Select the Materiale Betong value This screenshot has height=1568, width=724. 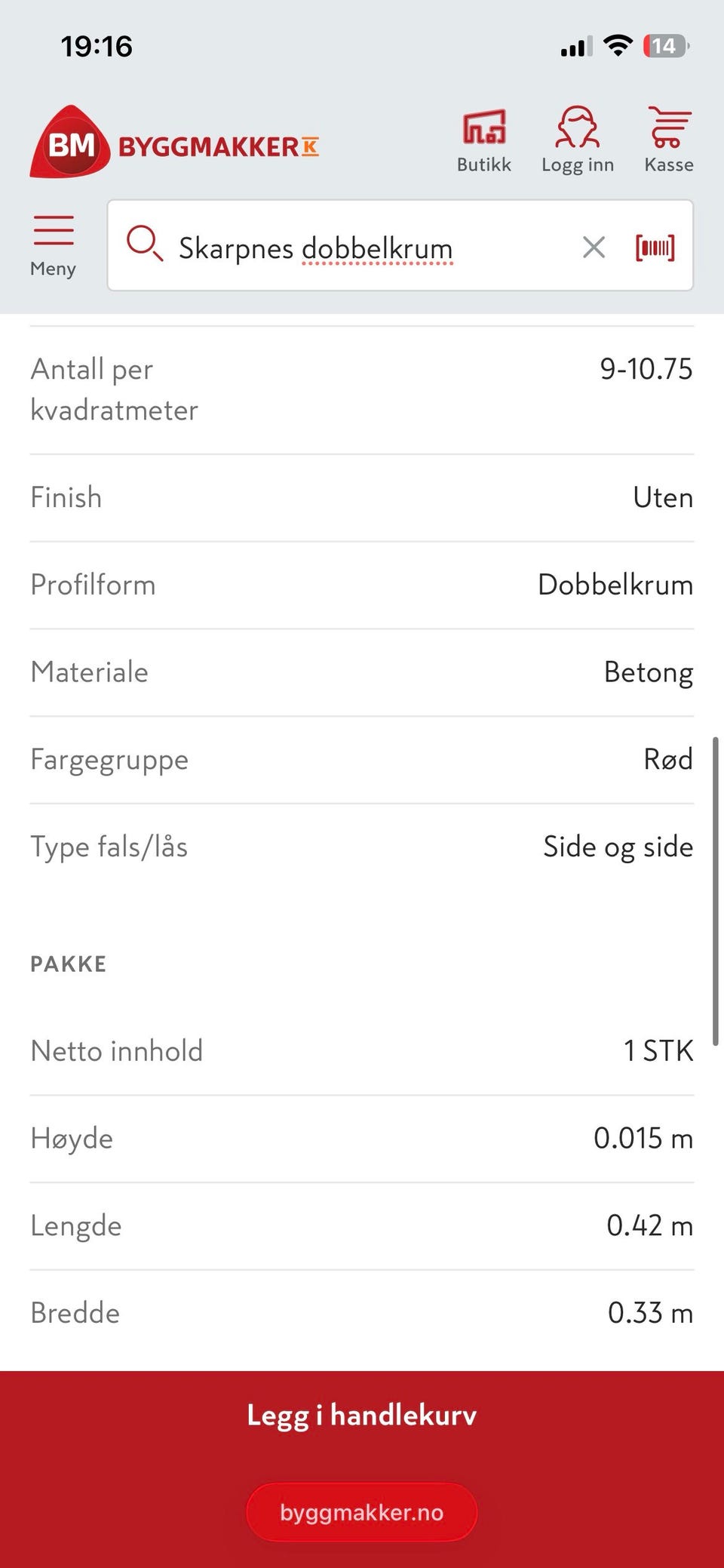649,672
